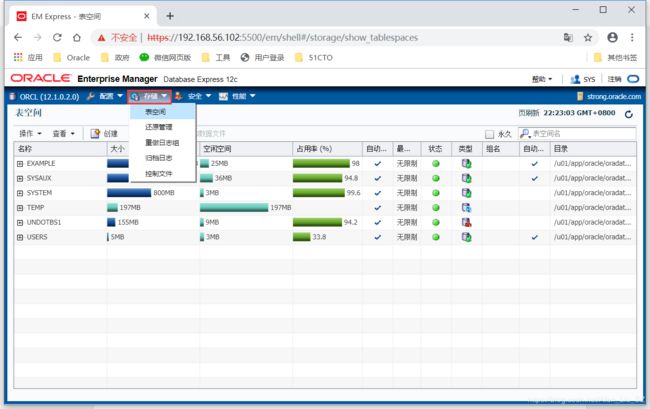Open the 操作 dropdown
650x409 pixels.
pyautogui.click(x=30, y=133)
